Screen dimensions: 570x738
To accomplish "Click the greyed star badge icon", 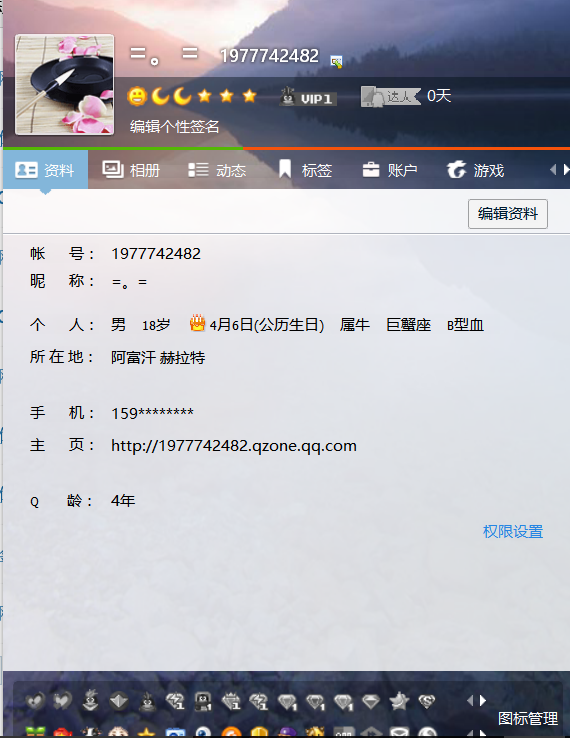I will click(x=399, y=701).
